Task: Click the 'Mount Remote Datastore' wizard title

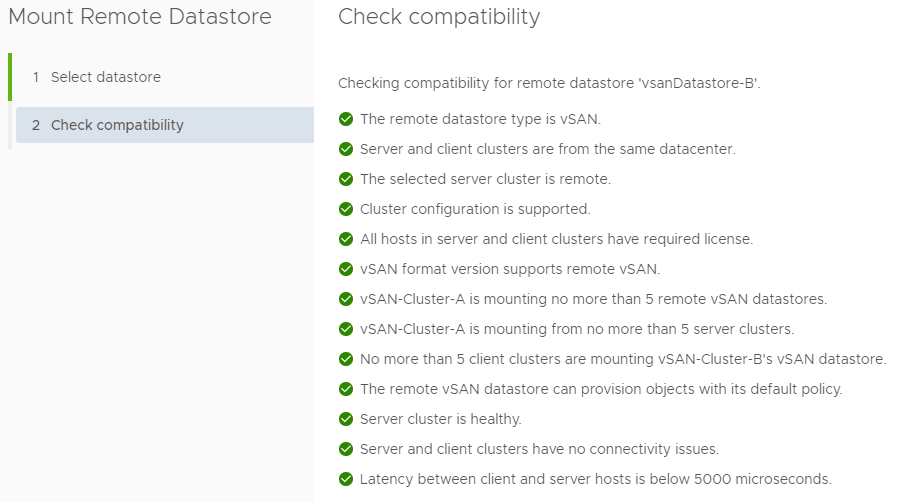Action: [140, 17]
